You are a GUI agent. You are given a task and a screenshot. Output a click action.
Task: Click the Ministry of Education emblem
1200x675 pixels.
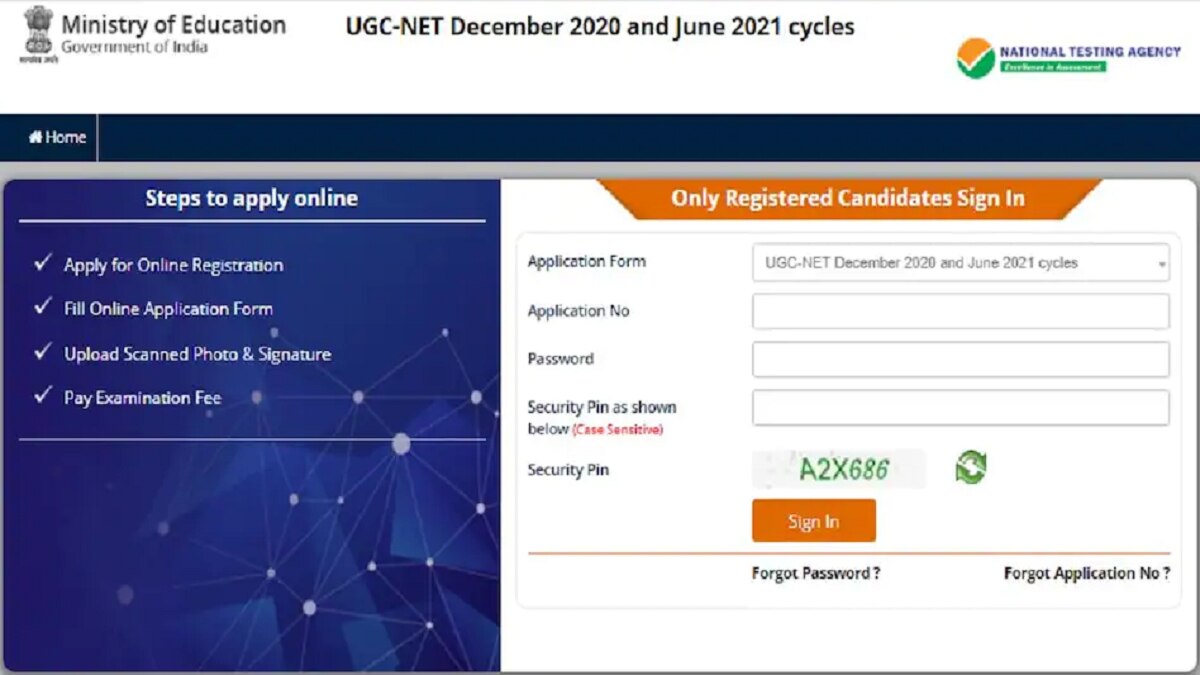[37, 33]
